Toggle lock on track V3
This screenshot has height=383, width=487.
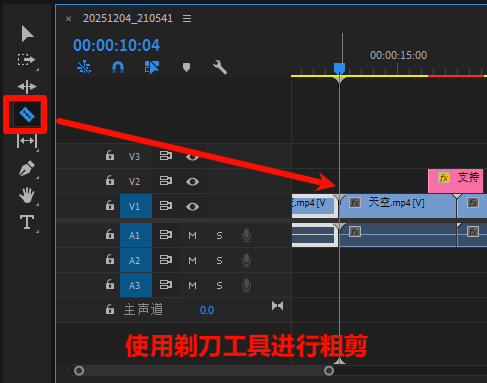coord(110,156)
